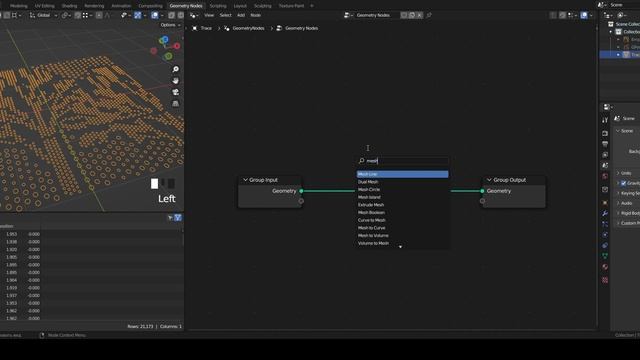This screenshot has width=640, height=360.
Task: Click the pin icon beside node group name
Action: (x=429, y=15)
